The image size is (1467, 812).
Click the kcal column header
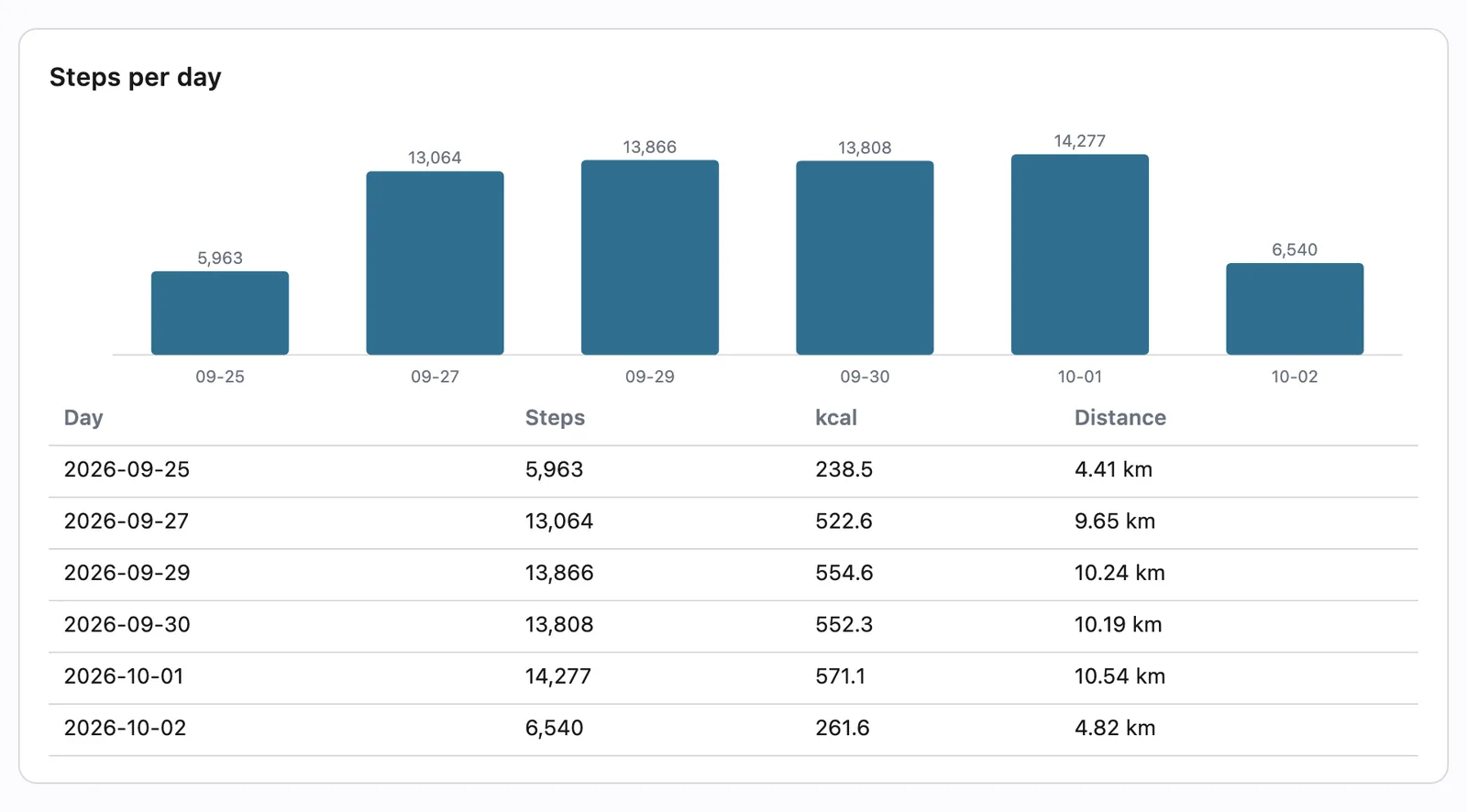click(x=836, y=418)
